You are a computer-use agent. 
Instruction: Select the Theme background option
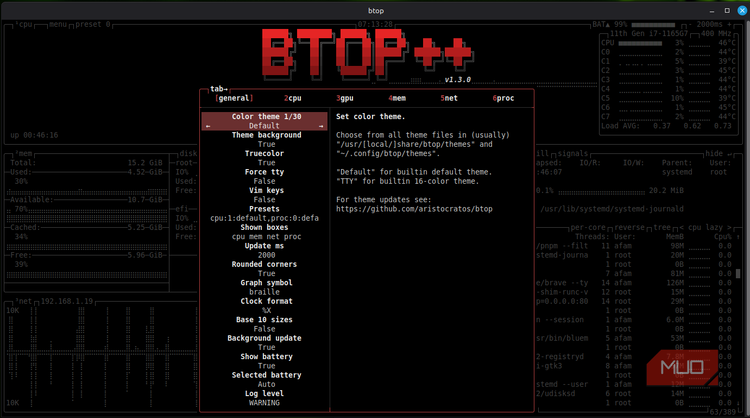point(266,135)
